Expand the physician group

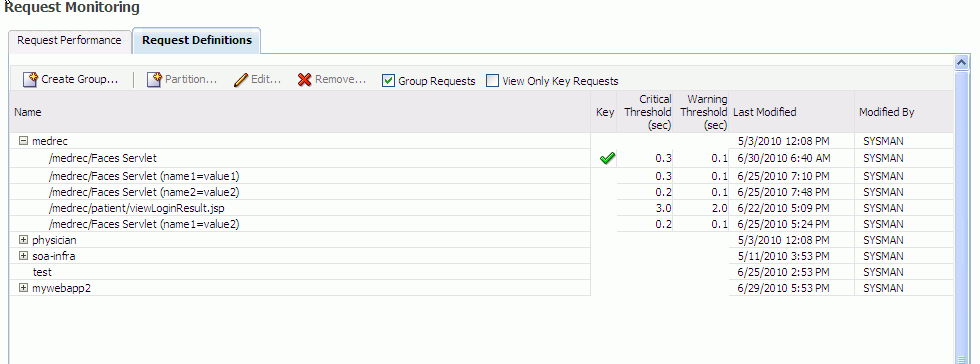pyautogui.click(x=24, y=240)
